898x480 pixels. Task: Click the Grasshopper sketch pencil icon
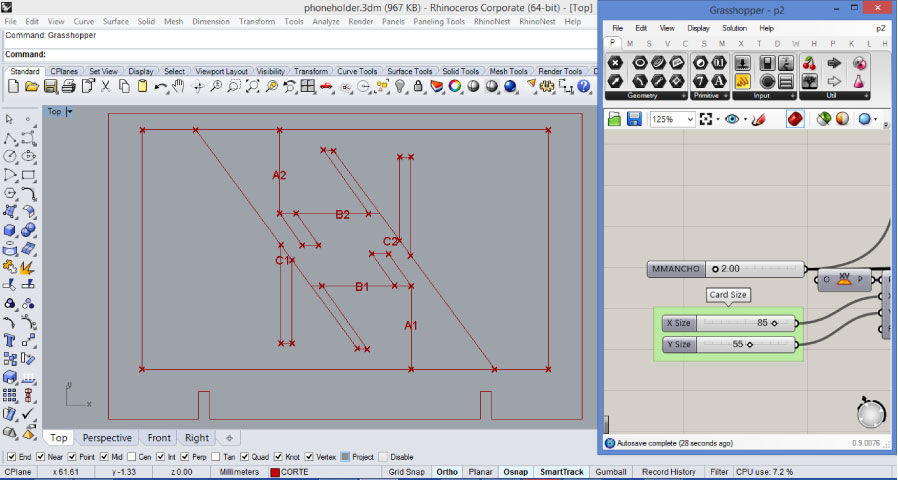point(759,119)
